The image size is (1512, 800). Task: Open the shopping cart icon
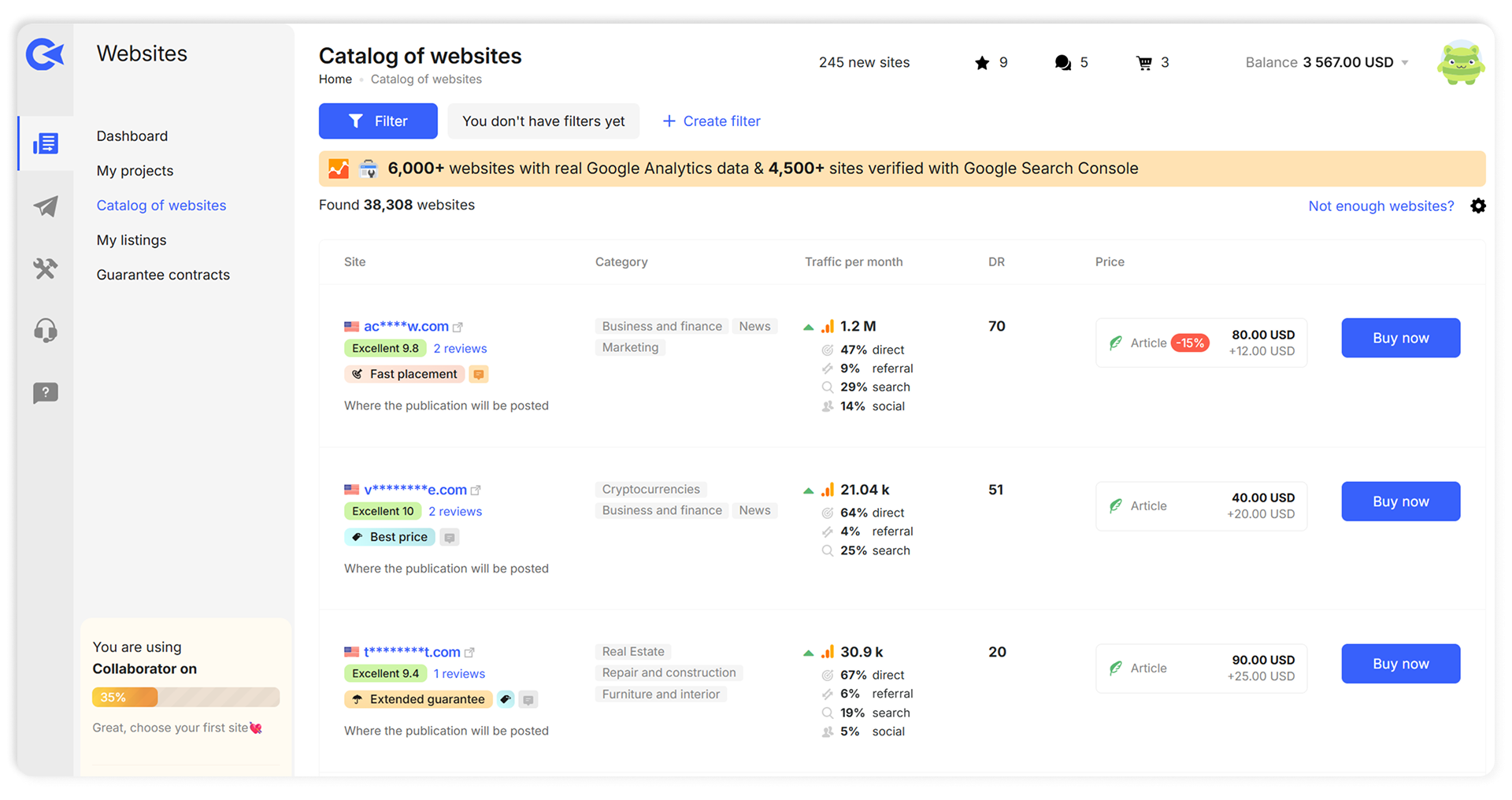1144,63
